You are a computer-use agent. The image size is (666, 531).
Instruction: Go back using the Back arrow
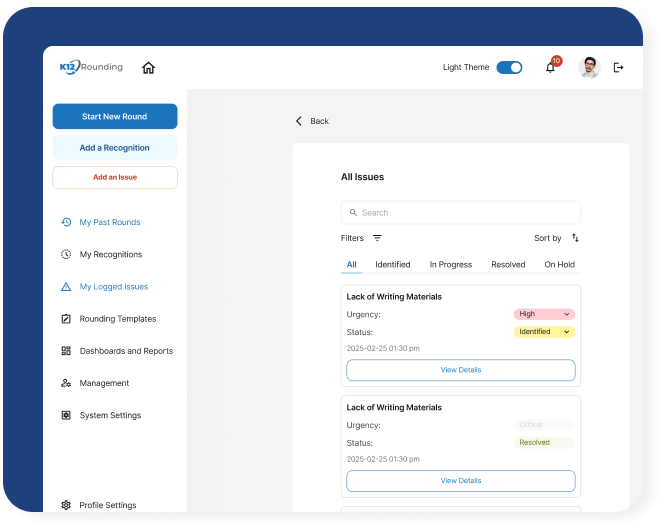click(311, 121)
